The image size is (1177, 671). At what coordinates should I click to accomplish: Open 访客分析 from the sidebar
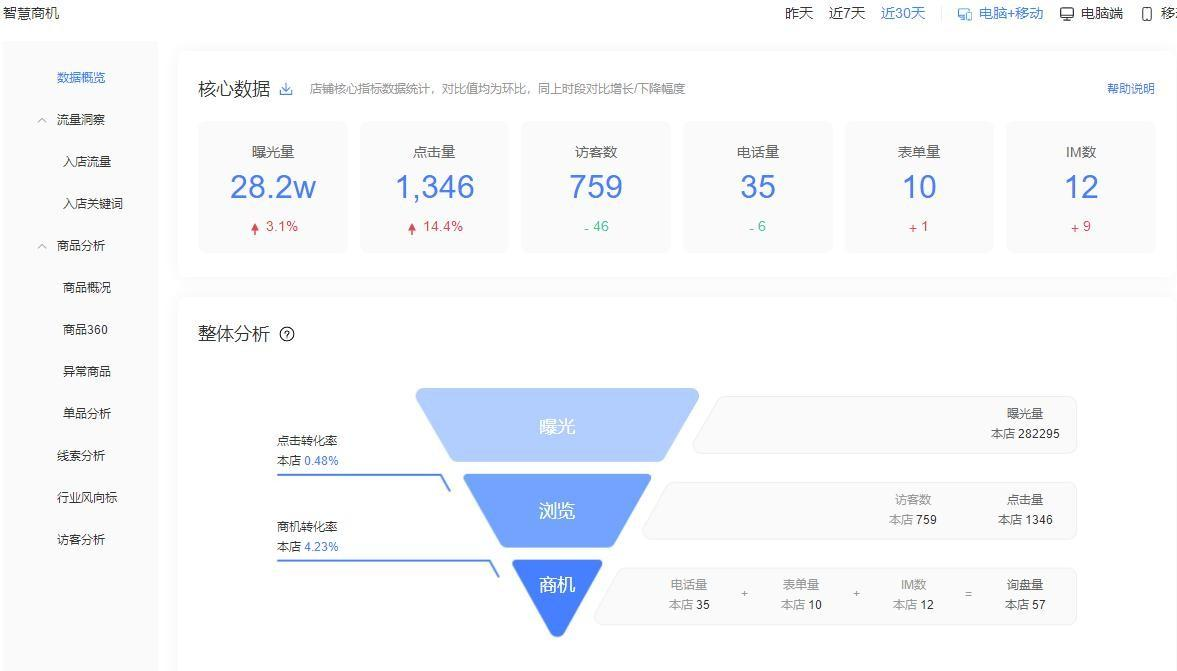pyautogui.click(x=81, y=539)
